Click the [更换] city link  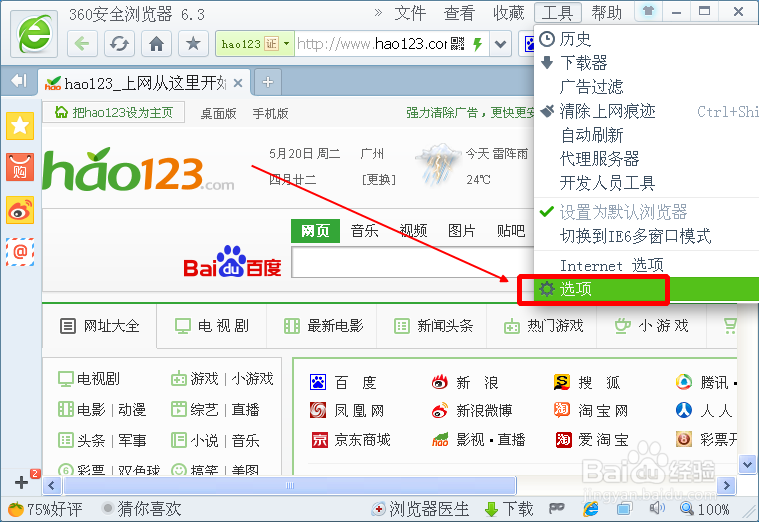[x=379, y=180]
